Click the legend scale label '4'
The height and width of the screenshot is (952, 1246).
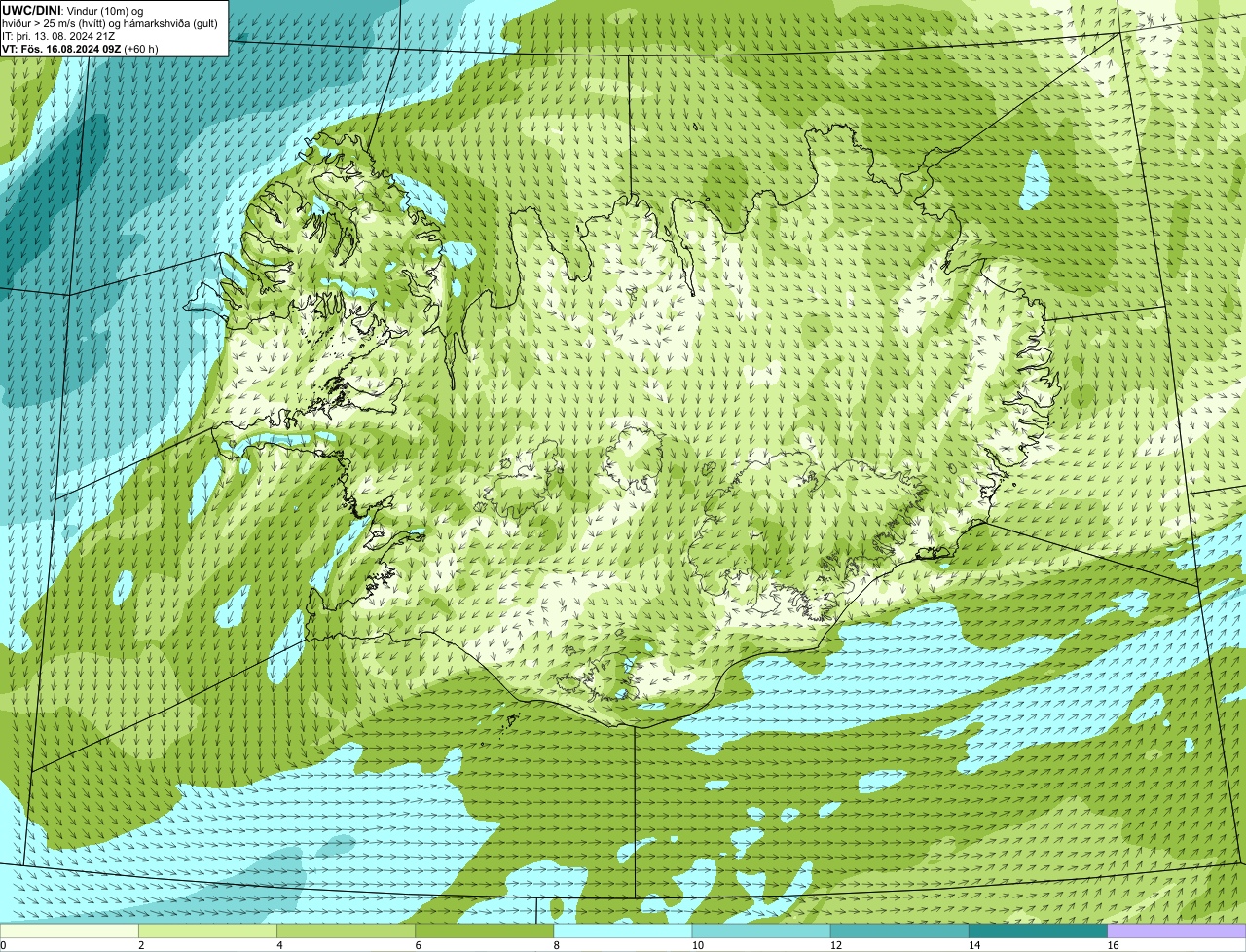click(x=279, y=945)
